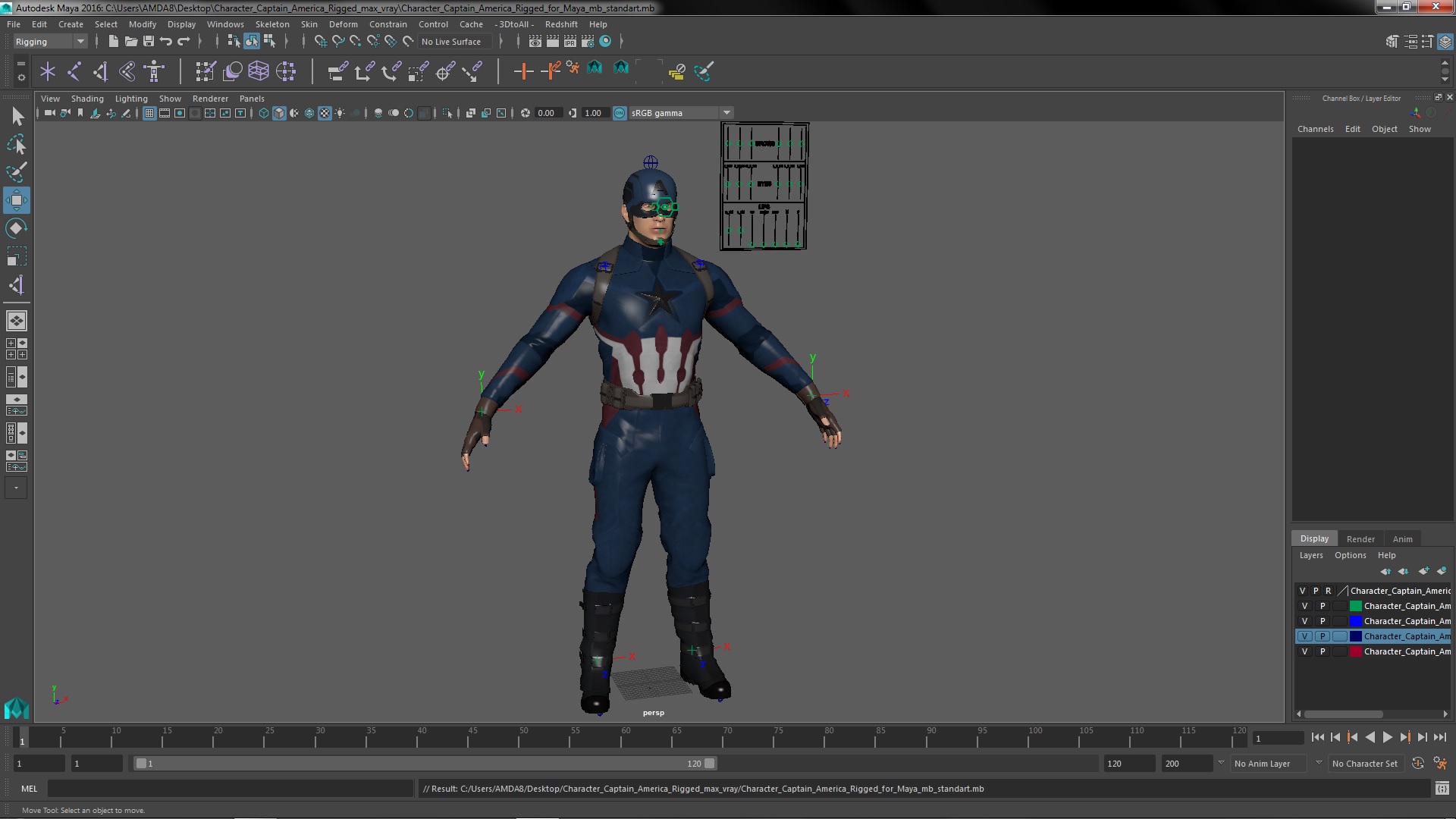Play forward on the timeline
Screen dimensions: 1456x819
coord(1387,737)
